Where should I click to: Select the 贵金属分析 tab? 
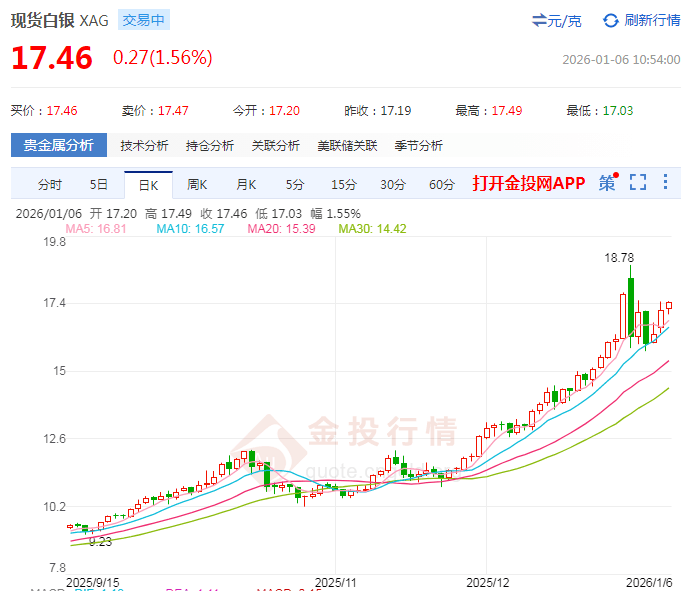[58, 145]
